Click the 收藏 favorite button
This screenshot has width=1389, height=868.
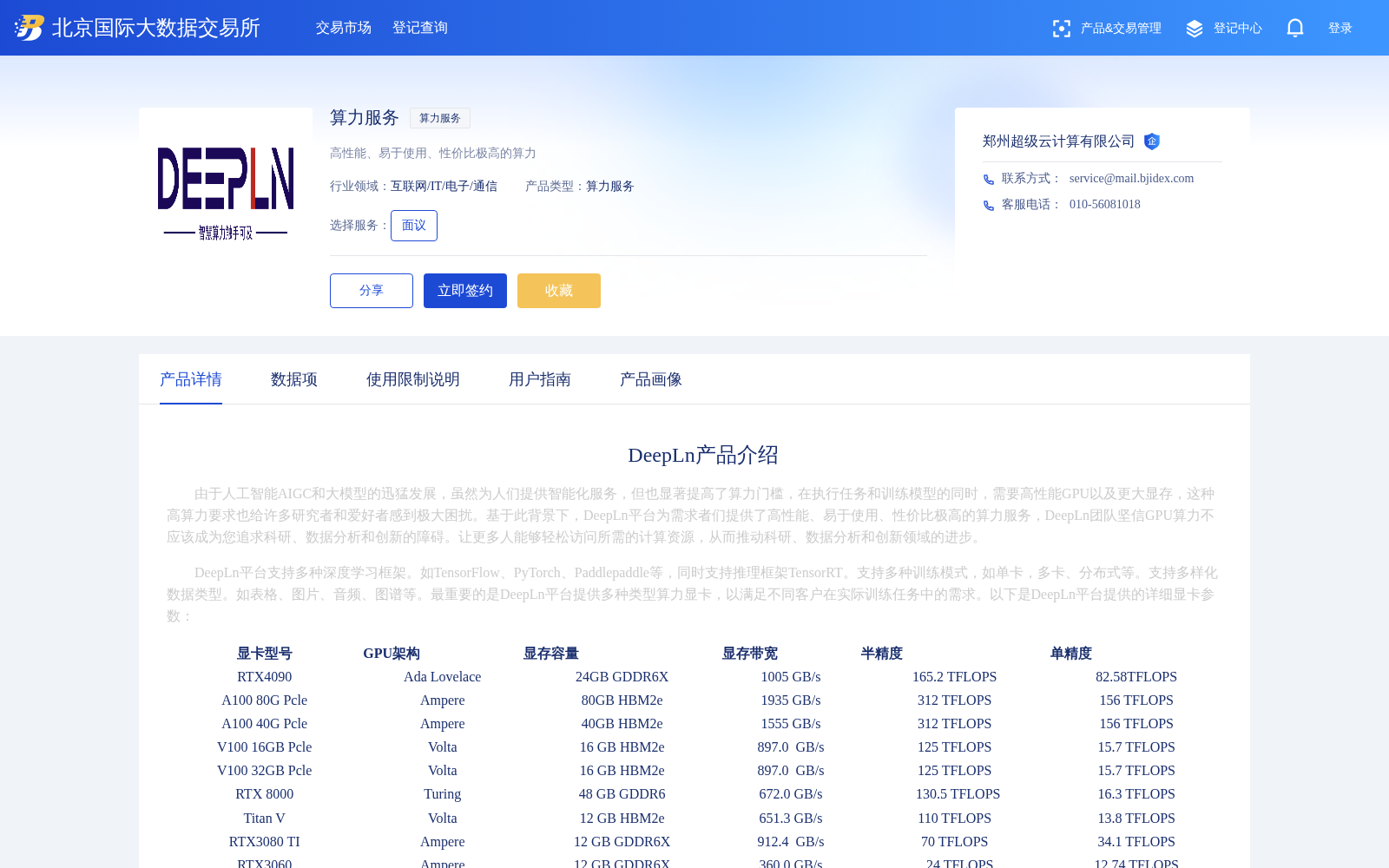point(559,291)
